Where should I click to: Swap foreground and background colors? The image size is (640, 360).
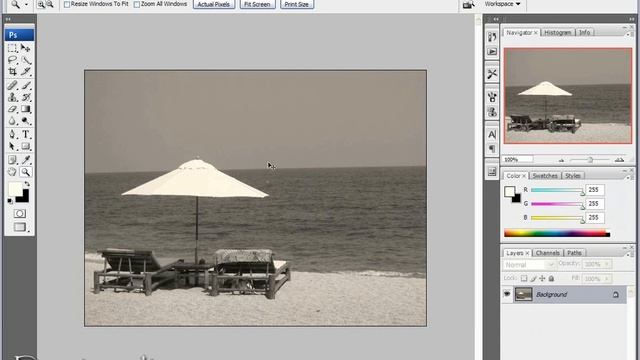coord(27,184)
